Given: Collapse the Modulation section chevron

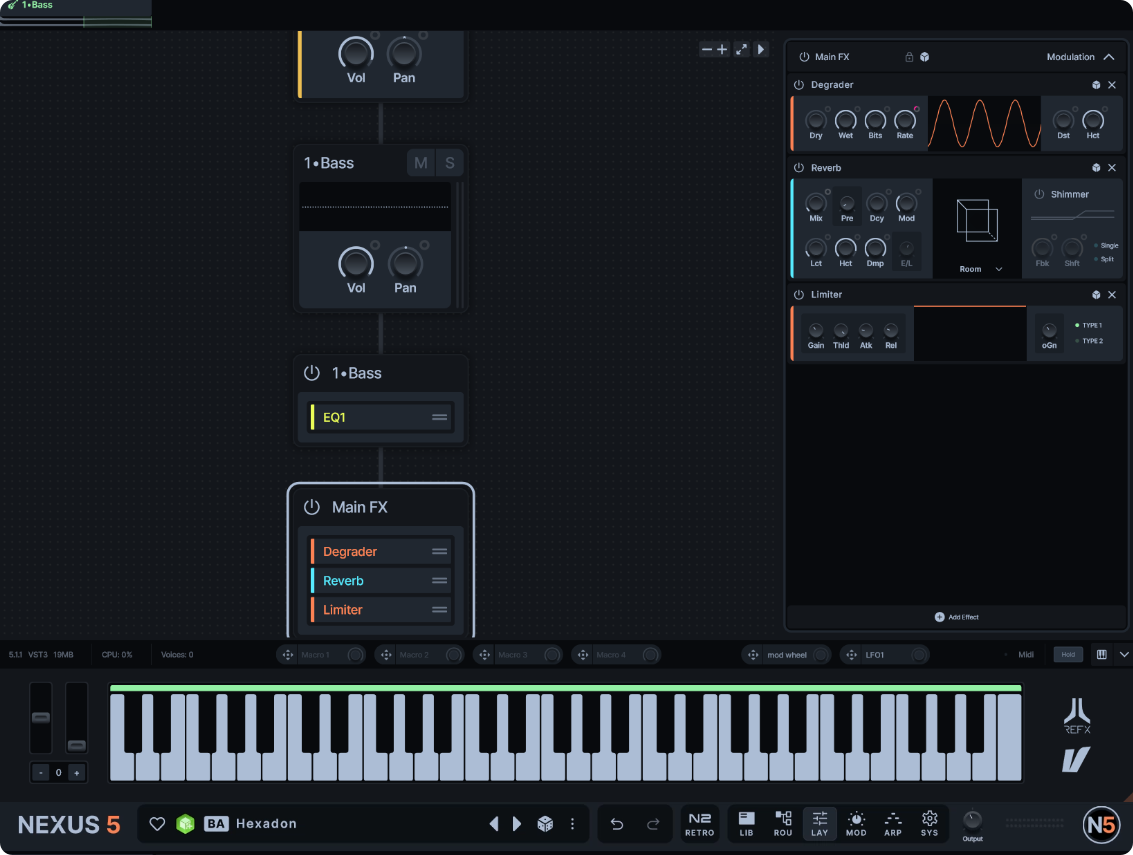Looking at the screenshot, I should pyautogui.click(x=1109, y=57).
